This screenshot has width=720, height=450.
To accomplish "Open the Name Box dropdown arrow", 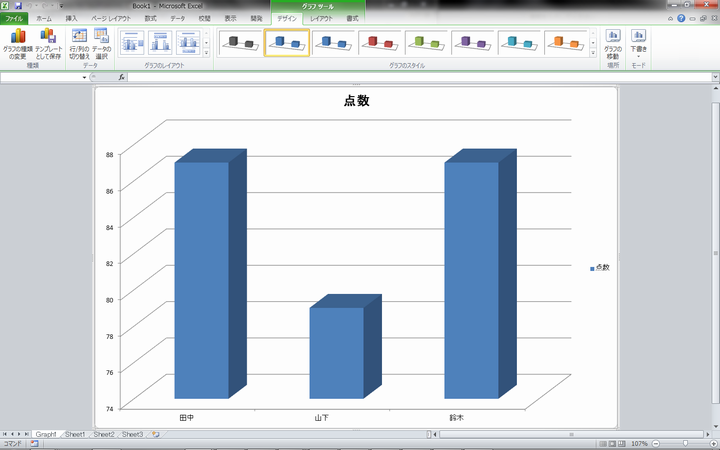I will [x=84, y=77].
